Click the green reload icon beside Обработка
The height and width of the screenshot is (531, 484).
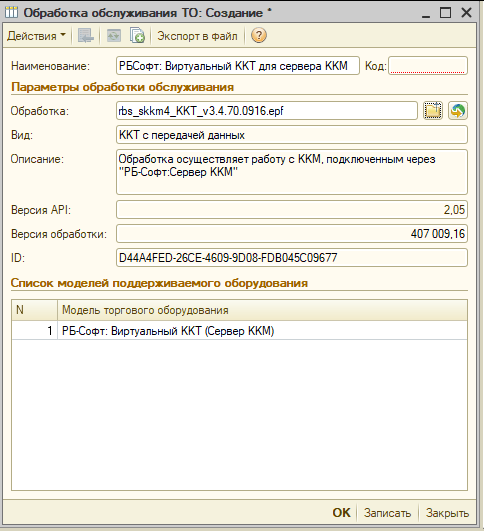[x=458, y=111]
